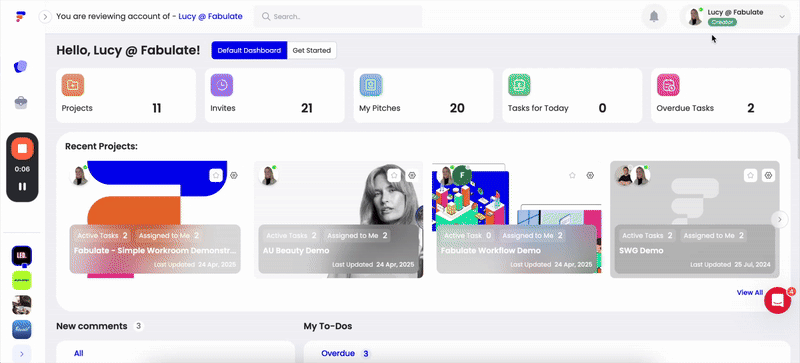Star the AU Beauty Demo project
800x363 pixels.
coord(394,175)
